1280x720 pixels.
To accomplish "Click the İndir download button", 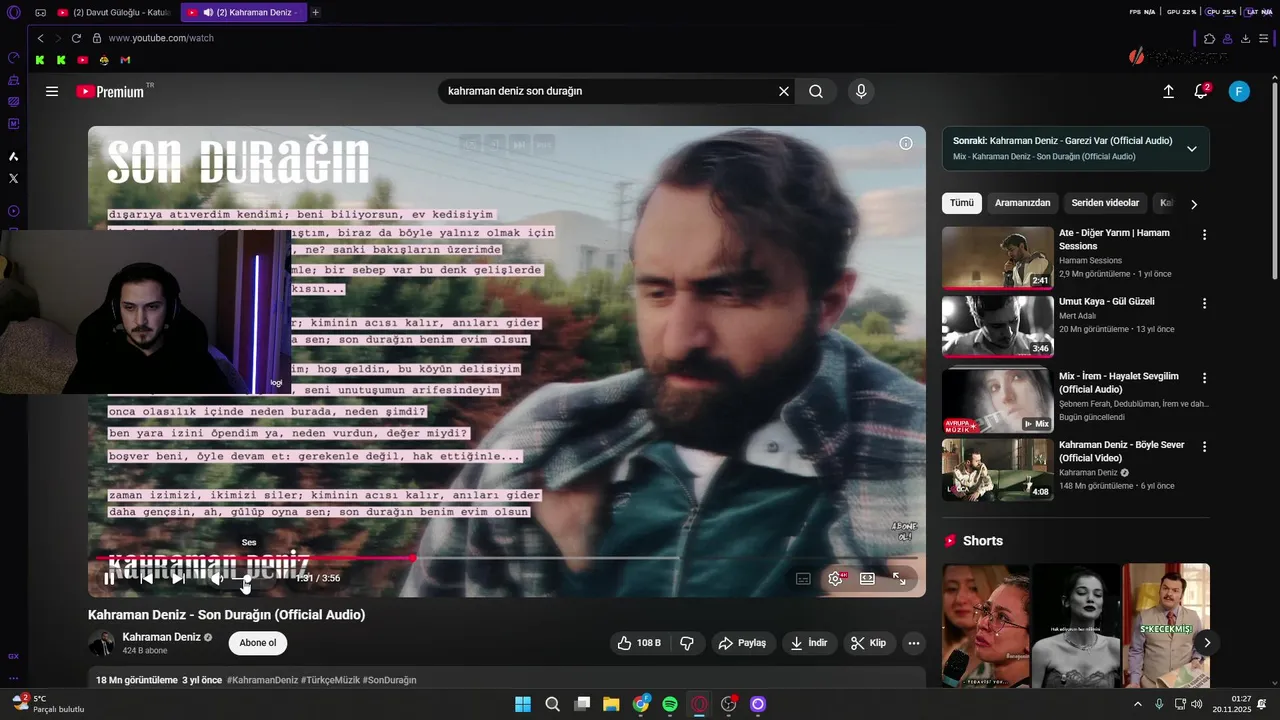I will coord(810,643).
